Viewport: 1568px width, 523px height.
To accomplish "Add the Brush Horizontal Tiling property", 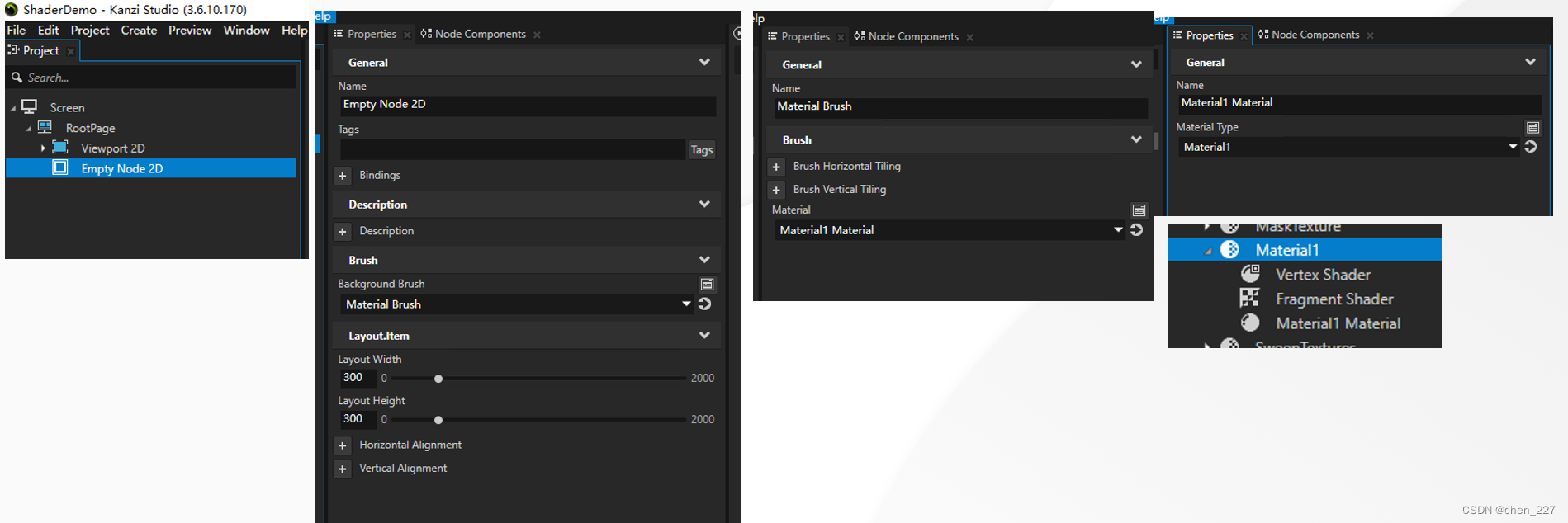I will pos(776,167).
